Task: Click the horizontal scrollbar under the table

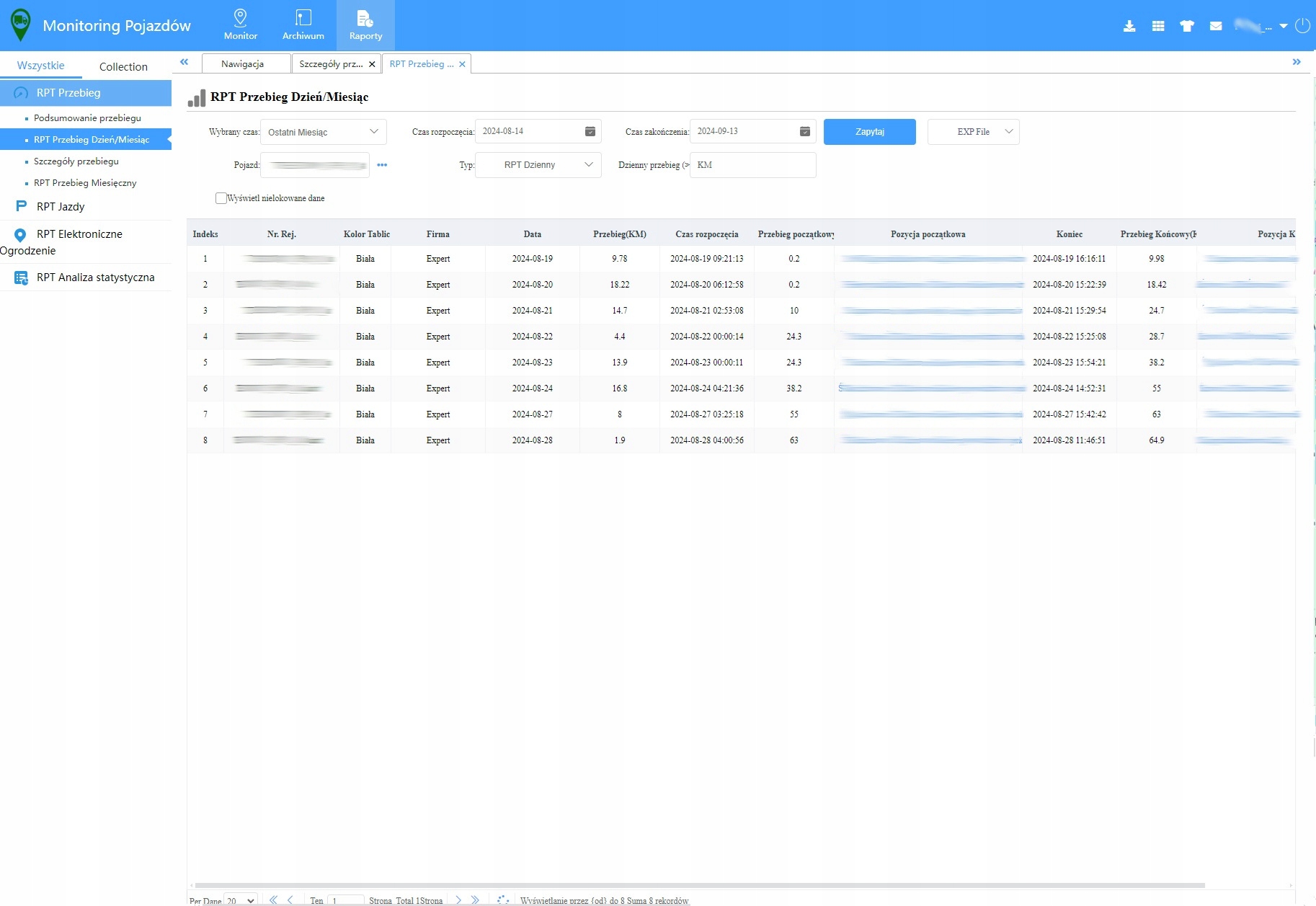Action: click(700, 885)
